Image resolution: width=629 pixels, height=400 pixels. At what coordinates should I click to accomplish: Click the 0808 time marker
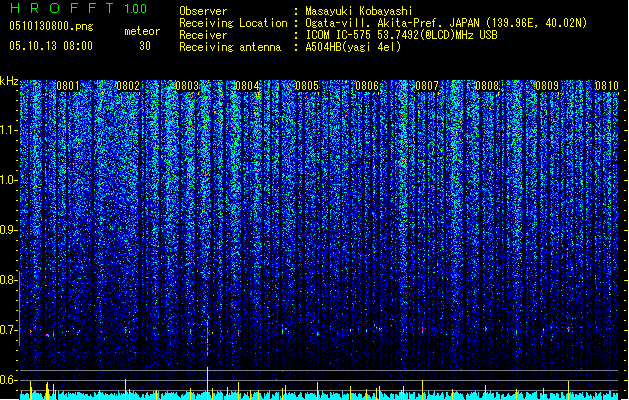click(487, 86)
